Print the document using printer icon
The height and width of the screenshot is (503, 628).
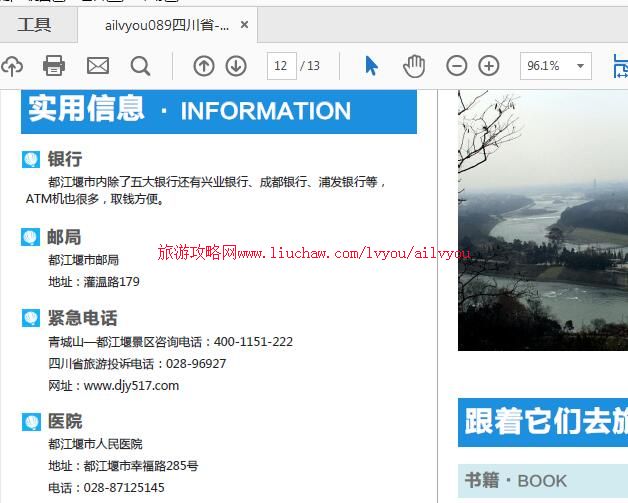click(54, 66)
